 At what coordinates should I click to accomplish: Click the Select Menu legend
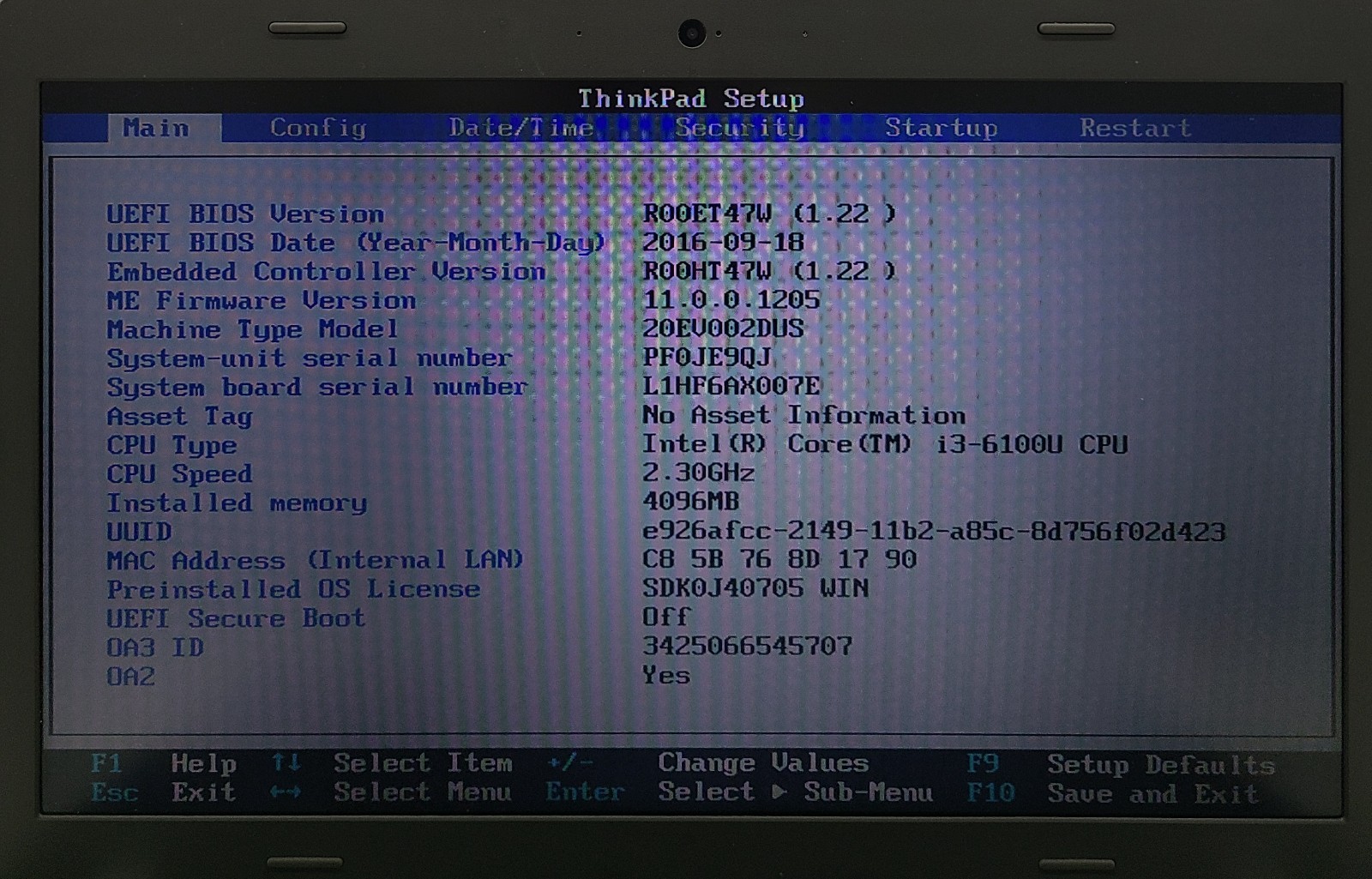pyautogui.click(x=424, y=792)
